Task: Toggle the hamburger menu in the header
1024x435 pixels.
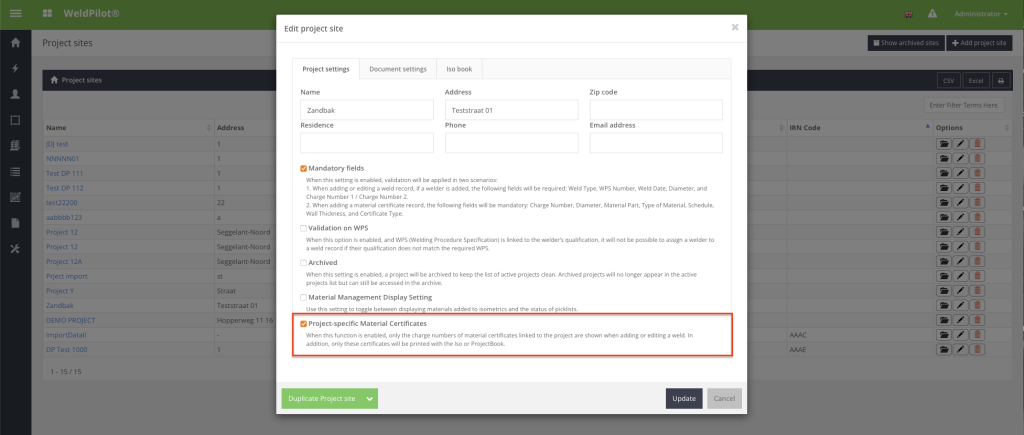Action: [15, 13]
